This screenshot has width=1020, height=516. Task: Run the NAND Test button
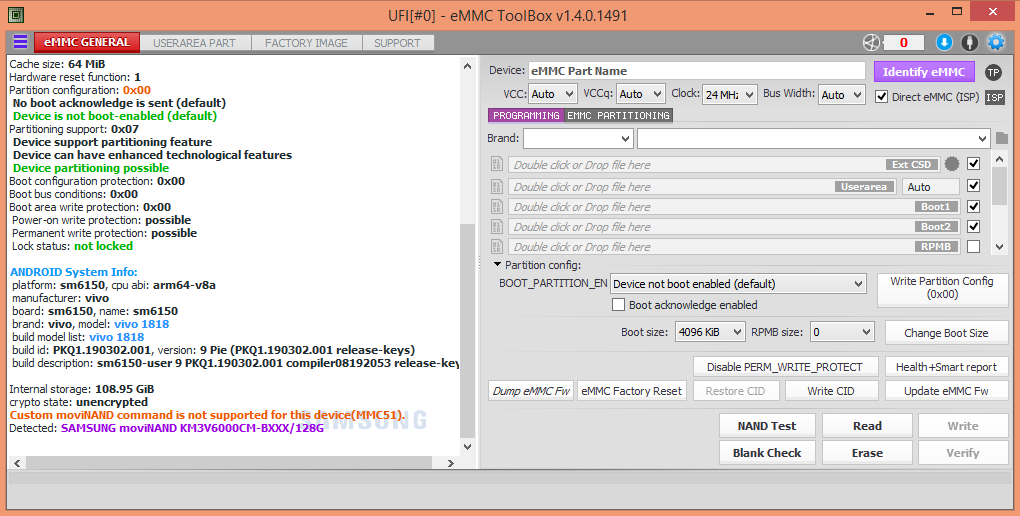[767, 426]
